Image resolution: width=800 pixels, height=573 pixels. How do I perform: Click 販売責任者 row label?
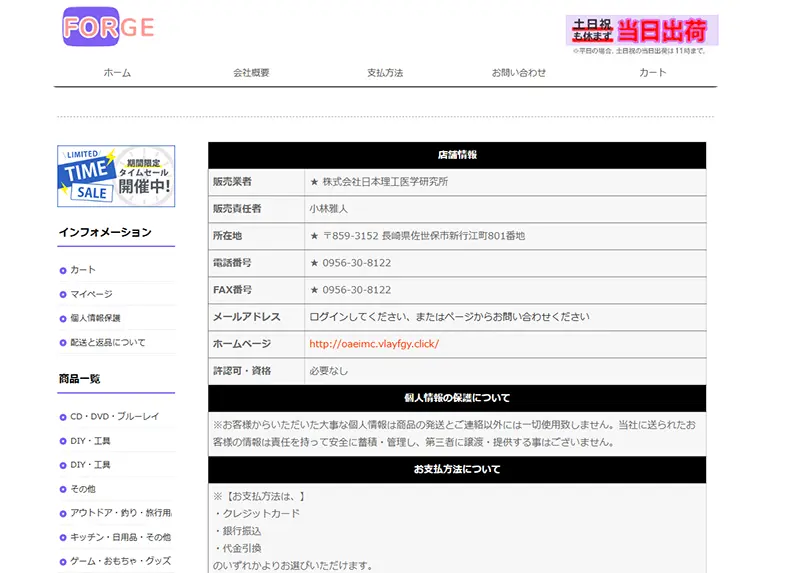(x=237, y=209)
